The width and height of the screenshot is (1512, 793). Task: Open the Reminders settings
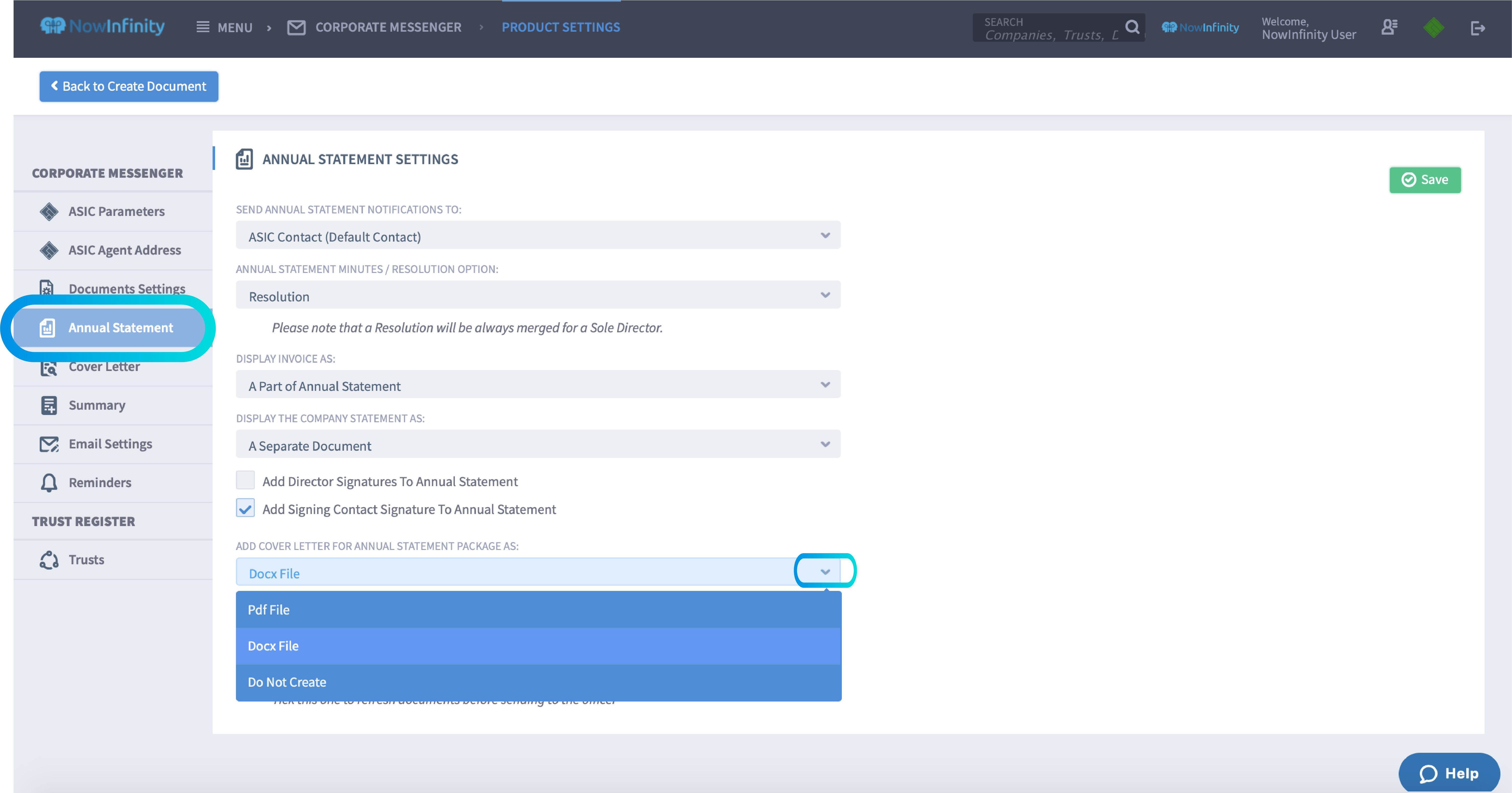point(113,483)
